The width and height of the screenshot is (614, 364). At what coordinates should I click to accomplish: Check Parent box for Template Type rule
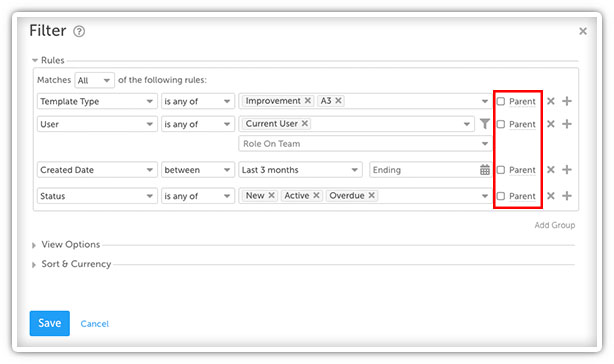[501, 101]
